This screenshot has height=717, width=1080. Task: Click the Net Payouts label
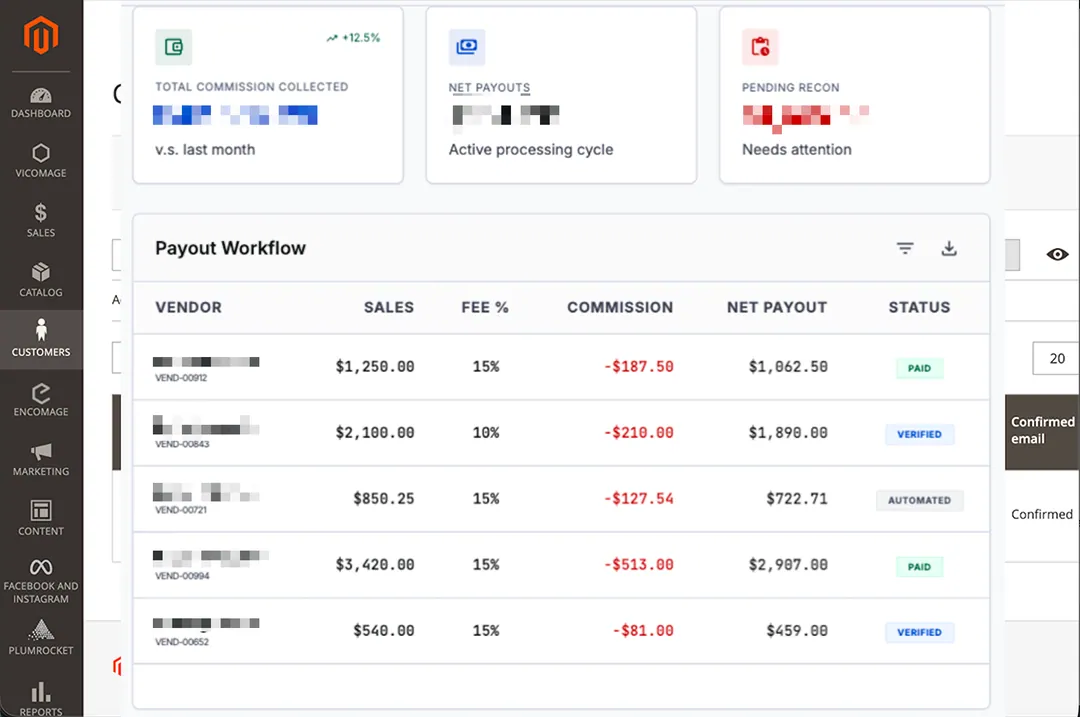489,87
